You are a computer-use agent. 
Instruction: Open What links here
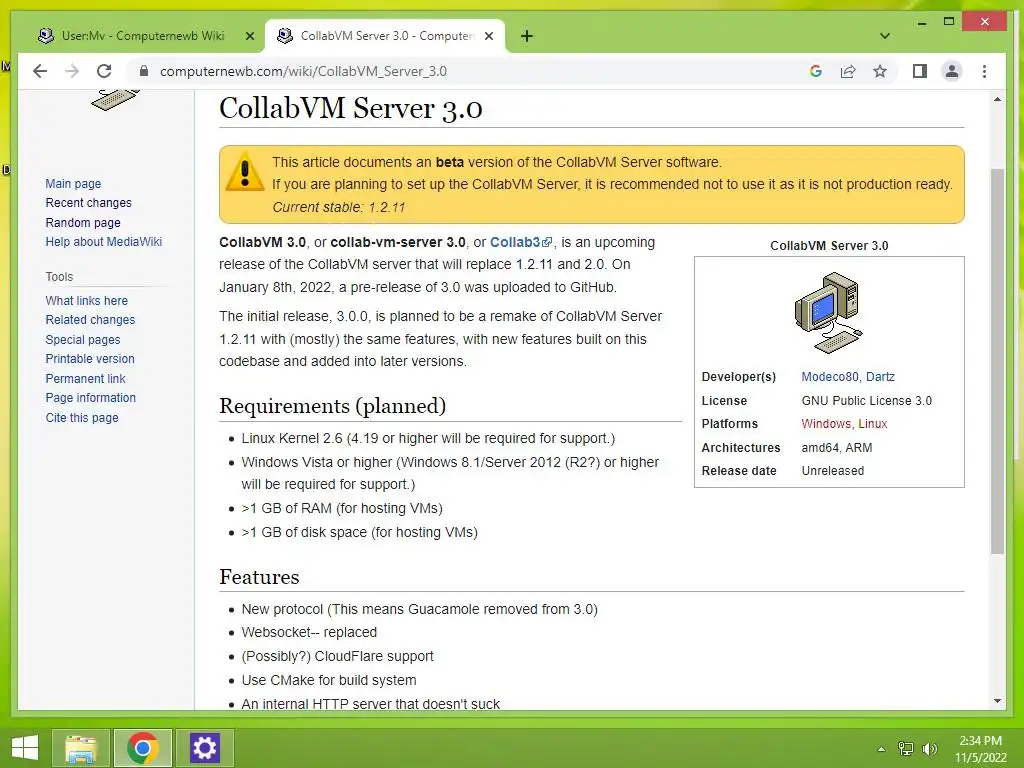86,300
